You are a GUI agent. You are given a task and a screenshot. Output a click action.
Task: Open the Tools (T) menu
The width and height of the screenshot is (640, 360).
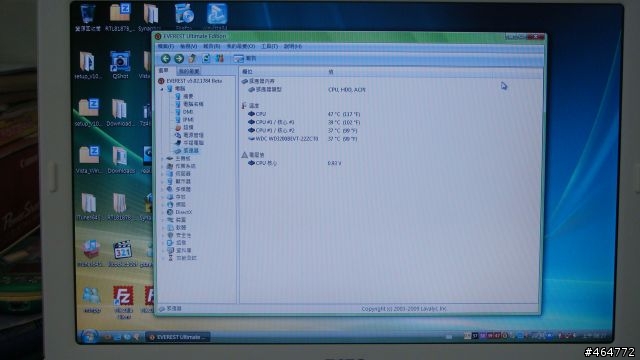click(x=270, y=47)
